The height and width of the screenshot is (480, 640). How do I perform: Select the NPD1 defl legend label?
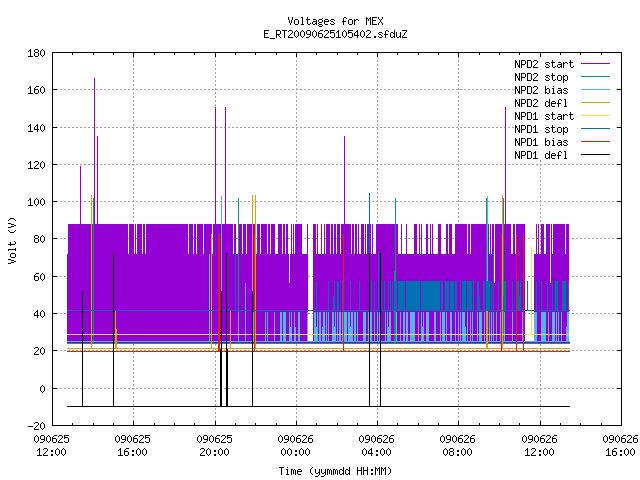(541, 155)
